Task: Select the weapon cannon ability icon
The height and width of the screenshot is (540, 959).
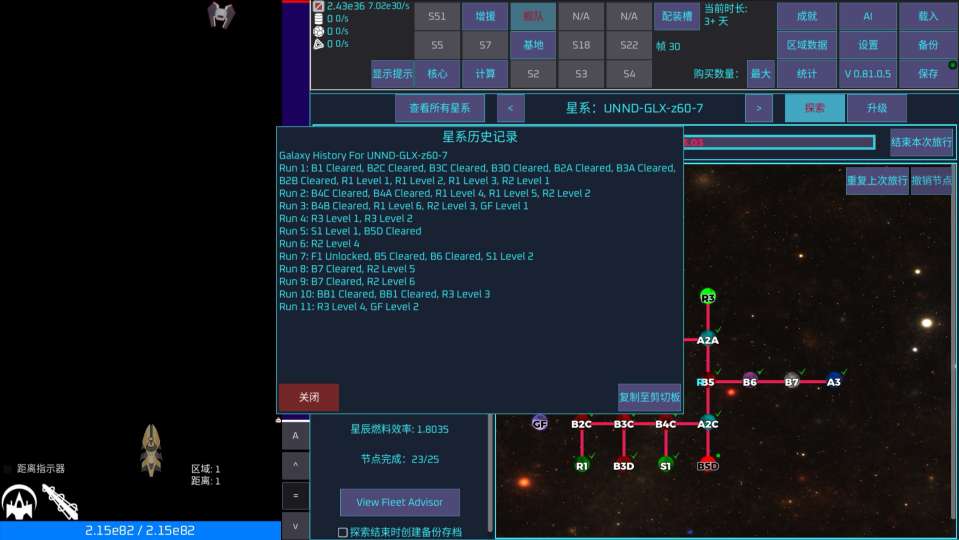Action: coord(60,501)
